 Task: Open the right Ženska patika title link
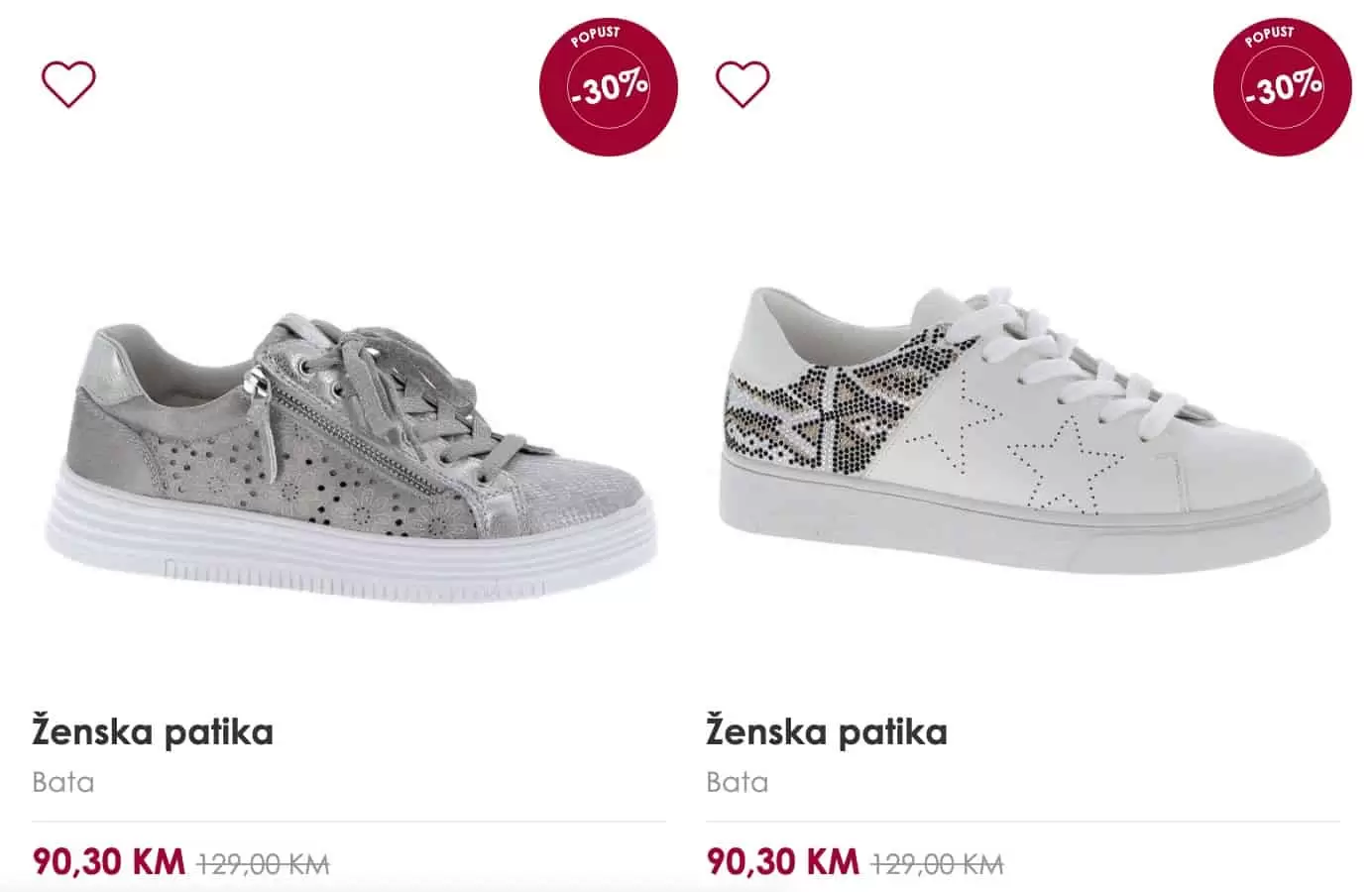click(827, 732)
